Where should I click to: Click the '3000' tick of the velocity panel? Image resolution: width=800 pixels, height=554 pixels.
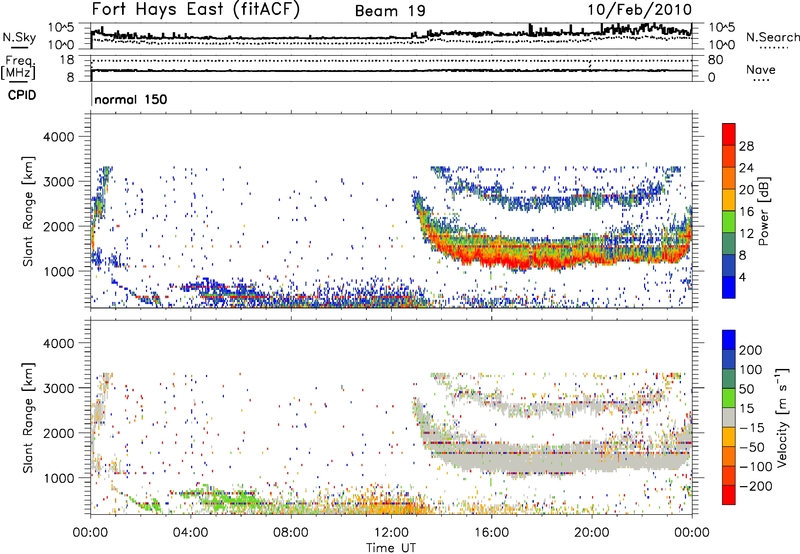coord(58,388)
